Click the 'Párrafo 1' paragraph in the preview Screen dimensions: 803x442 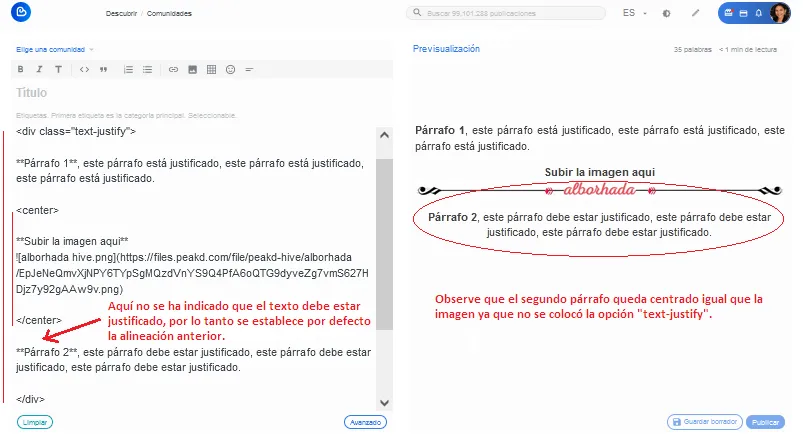[600, 138]
